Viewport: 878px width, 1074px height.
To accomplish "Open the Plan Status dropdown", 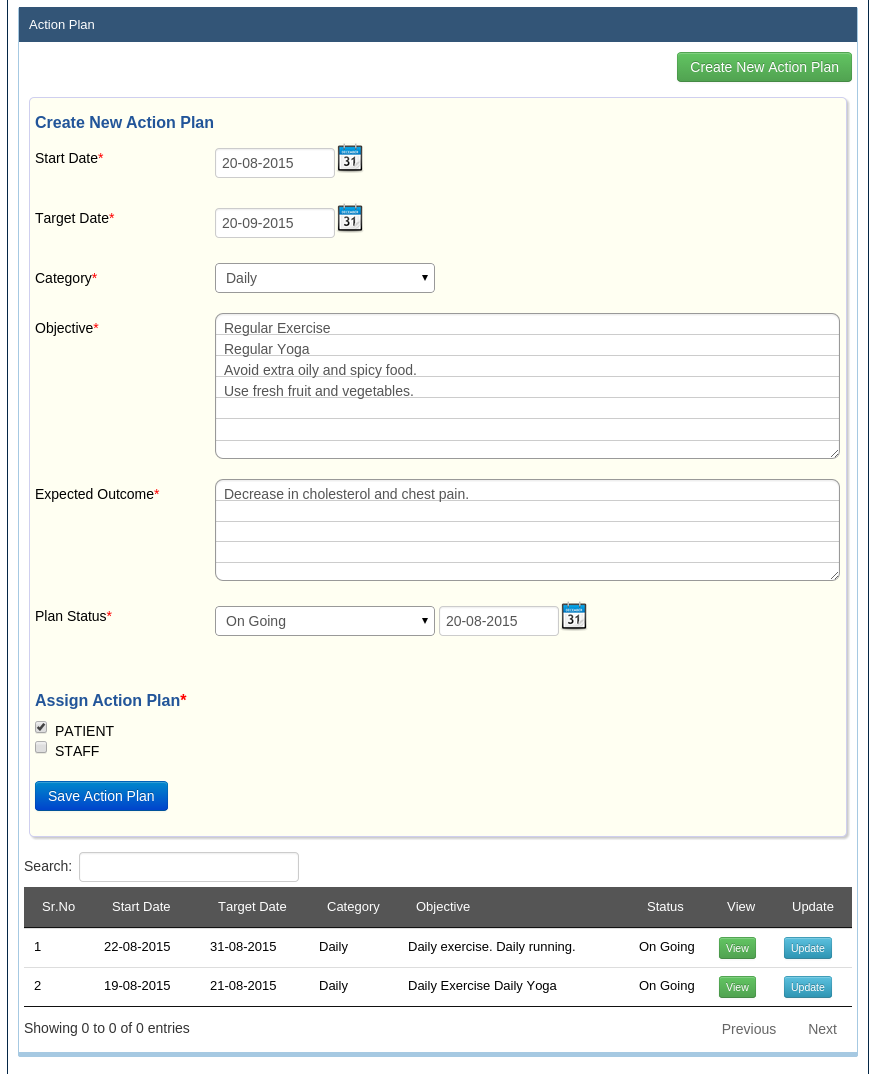I will click(324, 620).
